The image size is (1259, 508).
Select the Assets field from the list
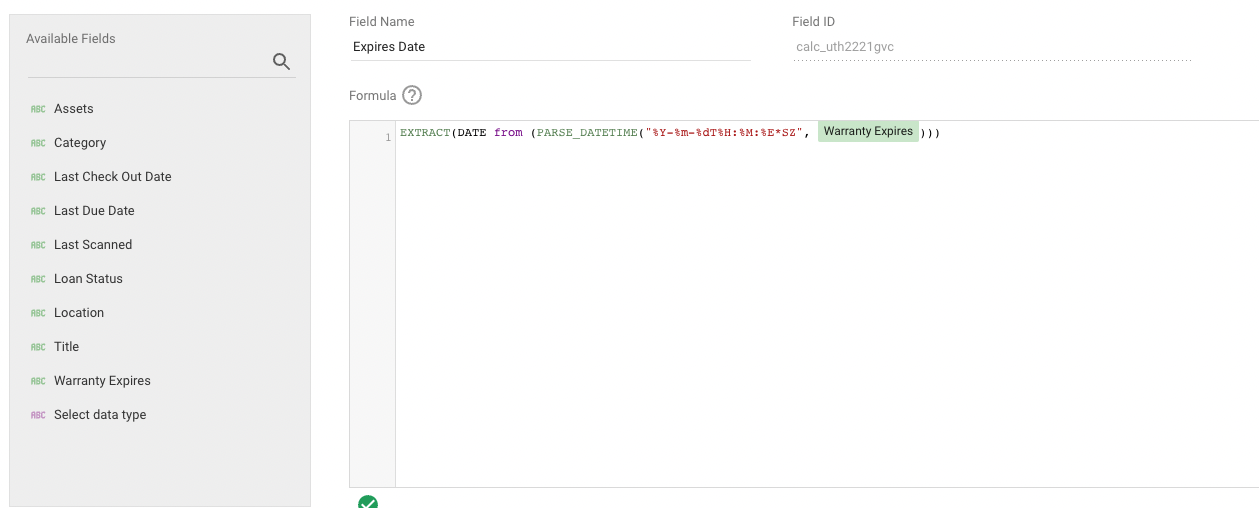tap(74, 109)
